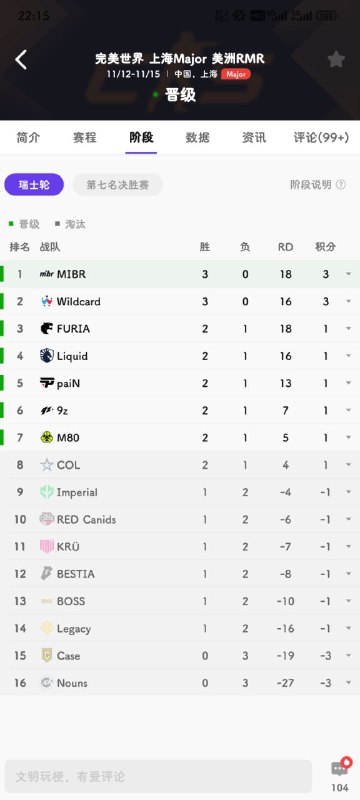Click the red Major tag

(236, 74)
